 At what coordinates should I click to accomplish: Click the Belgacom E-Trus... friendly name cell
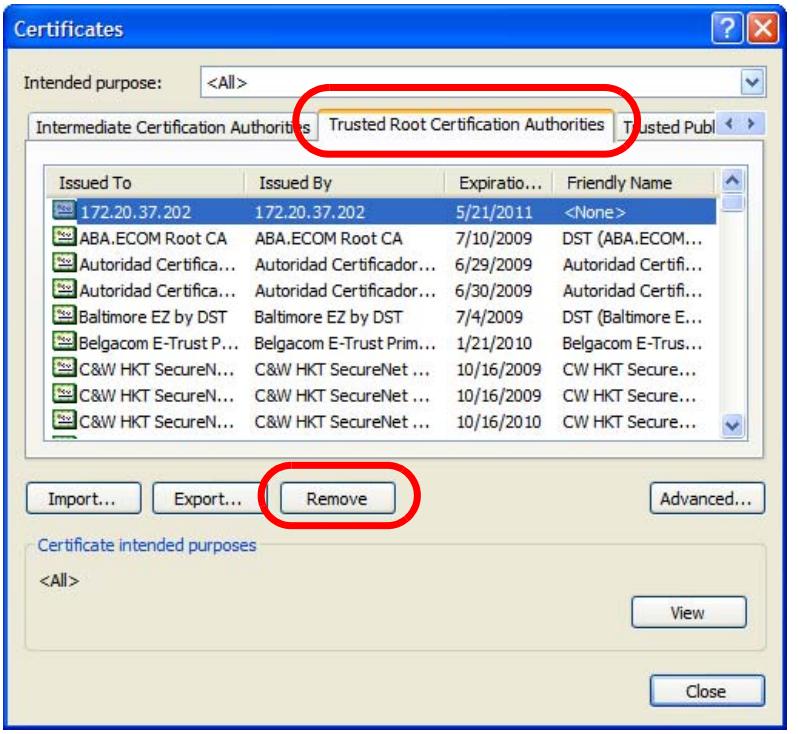click(x=632, y=344)
